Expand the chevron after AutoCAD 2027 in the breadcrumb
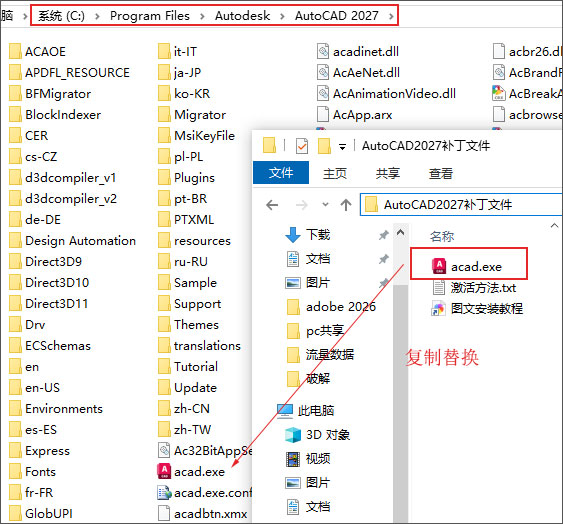The width and height of the screenshot is (563, 524). [x=391, y=16]
